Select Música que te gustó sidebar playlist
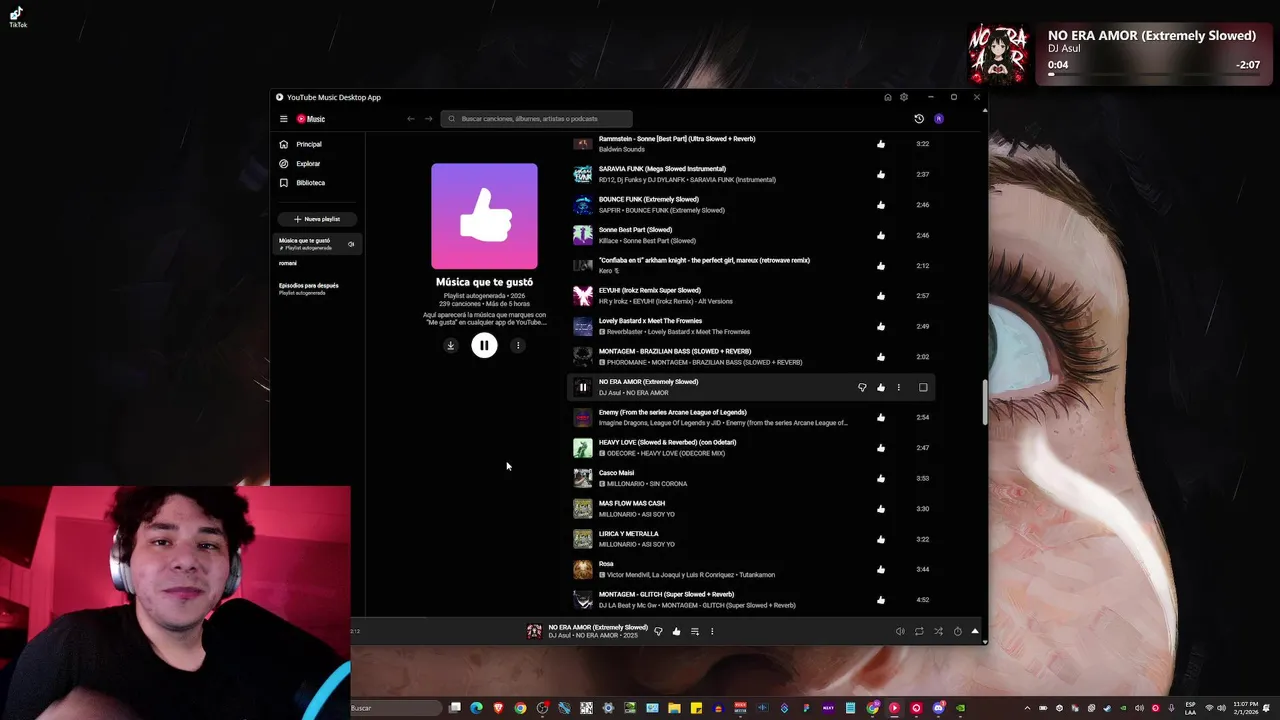This screenshot has height=720, width=1280. tap(315, 244)
